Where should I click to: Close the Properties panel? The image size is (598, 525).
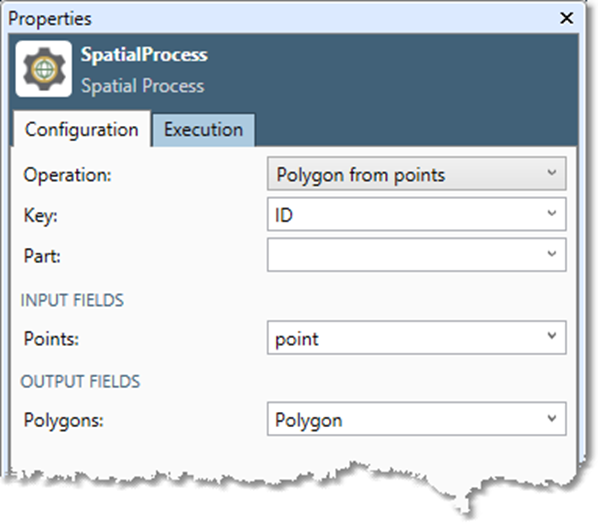point(566,18)
